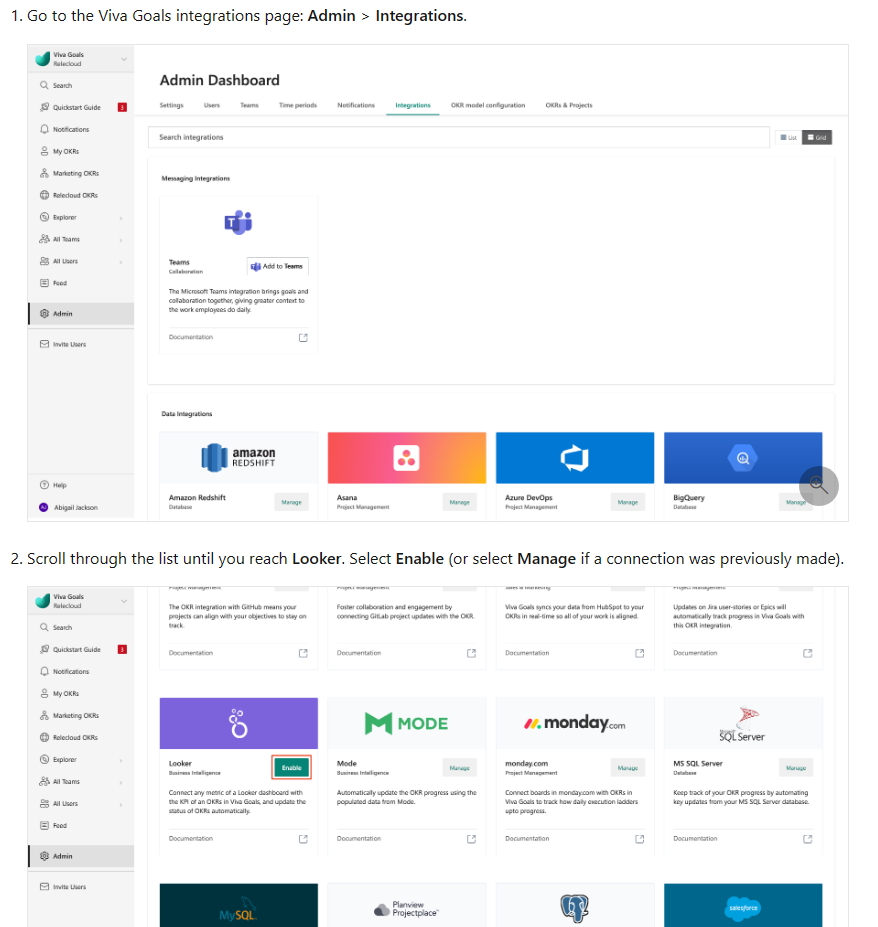Click Enable on Looker card

[291, 767]
